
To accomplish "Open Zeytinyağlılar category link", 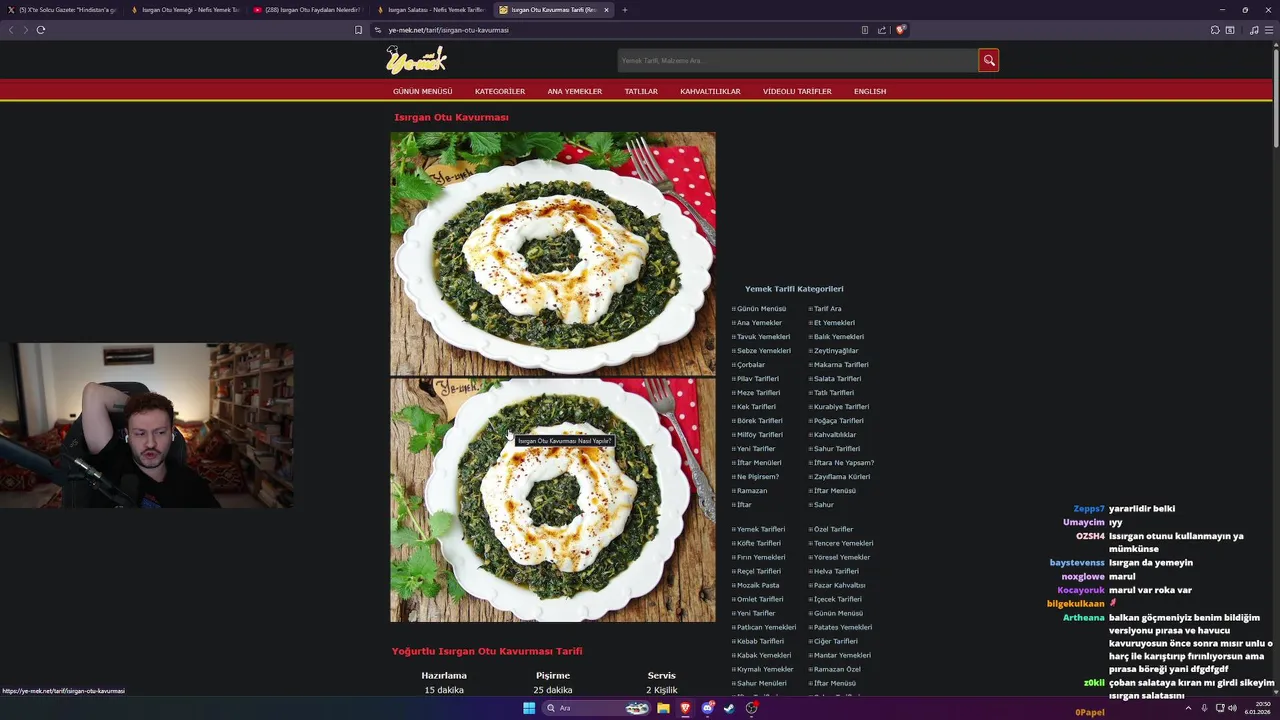I will point(836,351).
